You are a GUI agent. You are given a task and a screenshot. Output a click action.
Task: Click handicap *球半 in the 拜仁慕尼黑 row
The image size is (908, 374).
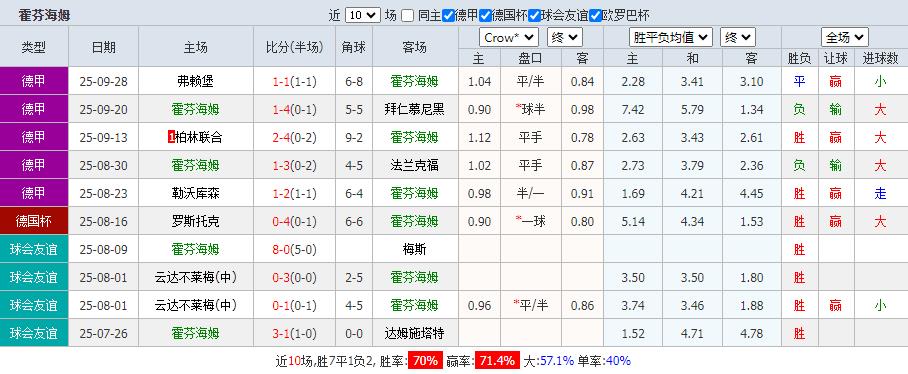click(530, 109)
